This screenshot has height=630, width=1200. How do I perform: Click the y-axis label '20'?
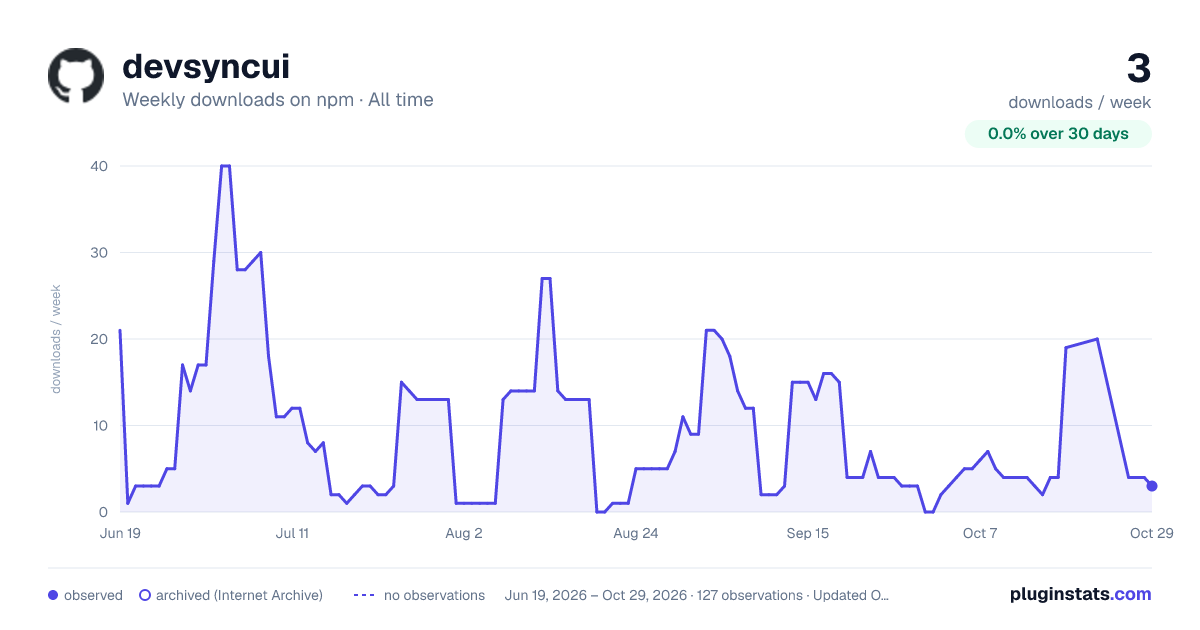pyautogui.click(x=100, y=339)
